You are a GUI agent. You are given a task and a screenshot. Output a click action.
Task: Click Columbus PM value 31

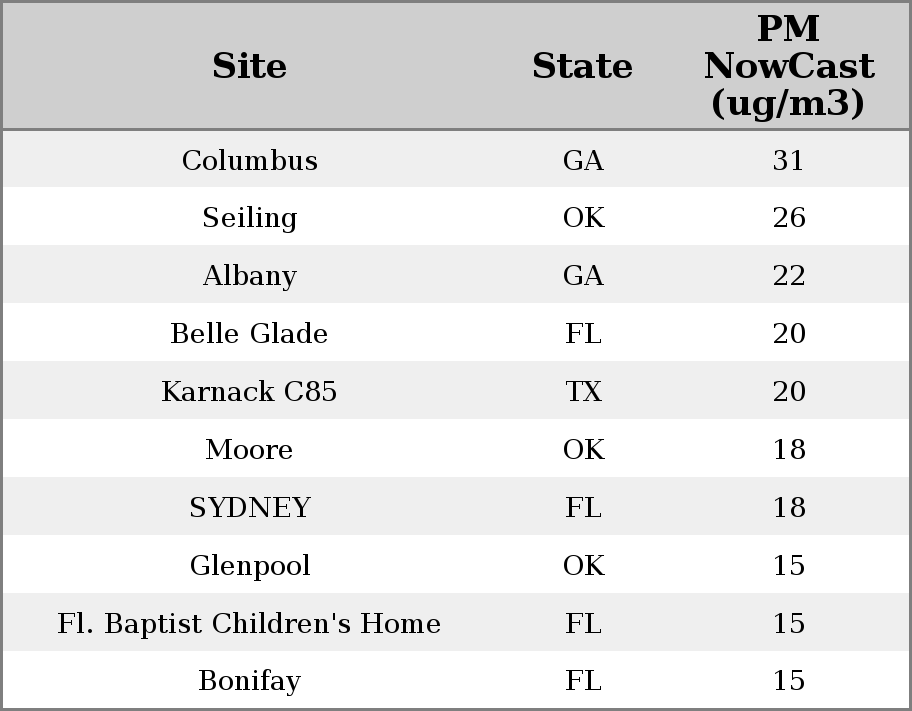coord(788,160)
